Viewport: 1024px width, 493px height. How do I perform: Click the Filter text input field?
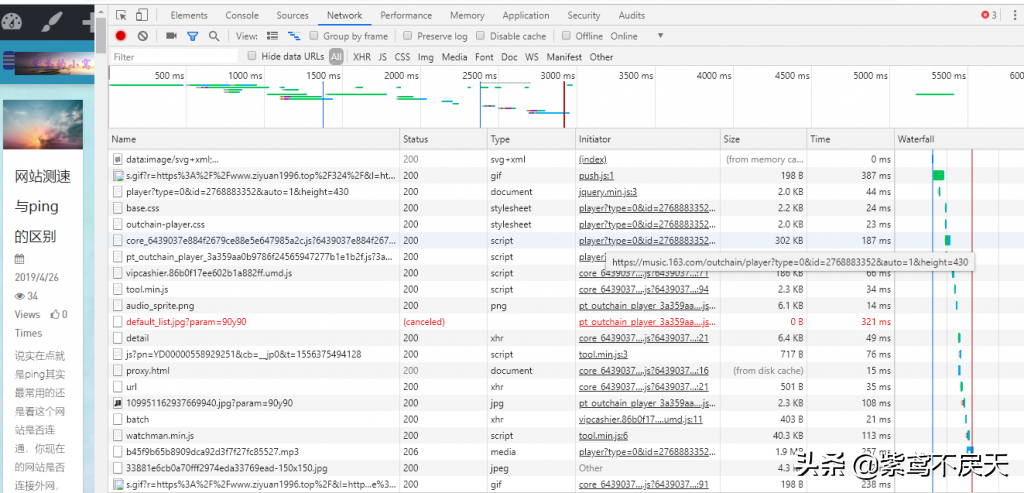click(x=174, y=57)
